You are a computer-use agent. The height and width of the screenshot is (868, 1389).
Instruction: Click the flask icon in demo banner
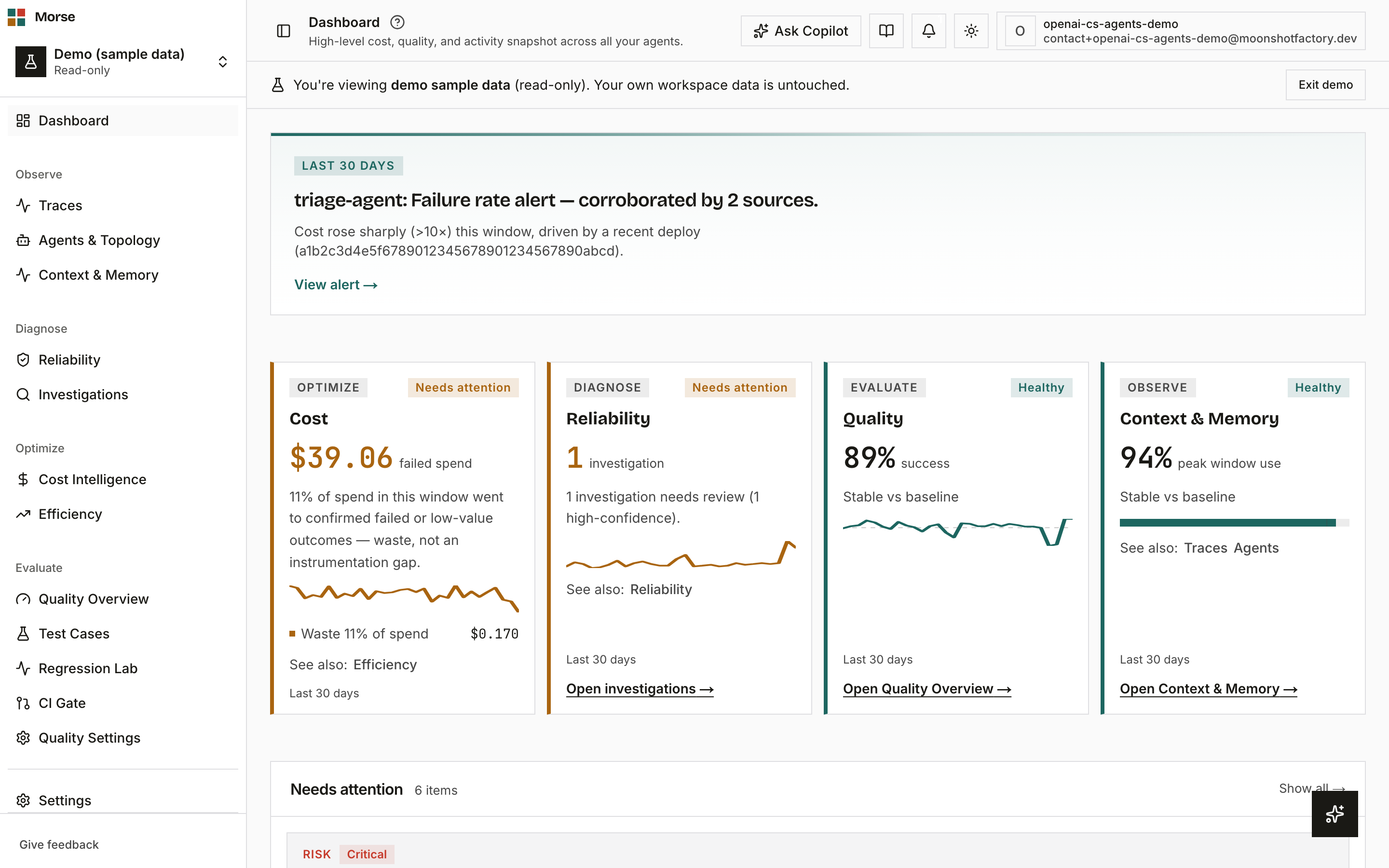coord(278,85)
